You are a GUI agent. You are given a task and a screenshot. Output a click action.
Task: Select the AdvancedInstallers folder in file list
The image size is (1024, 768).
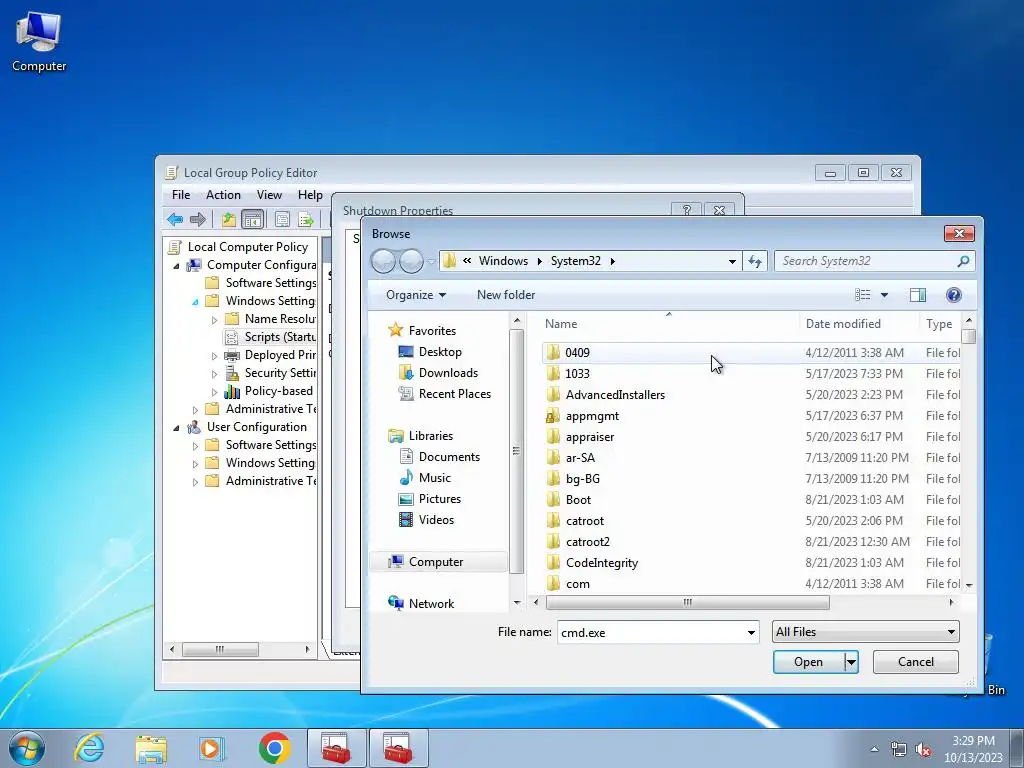point(615,394)
